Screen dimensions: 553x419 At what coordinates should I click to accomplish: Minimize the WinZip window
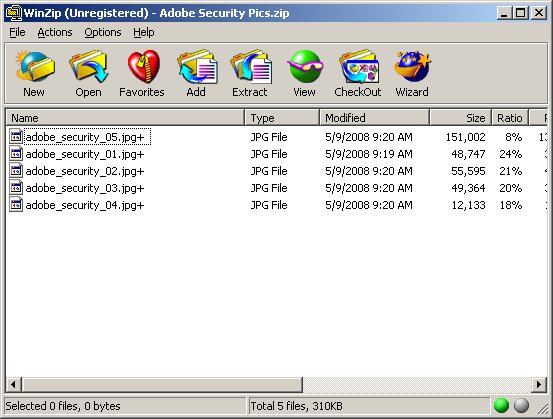point(504,13)
